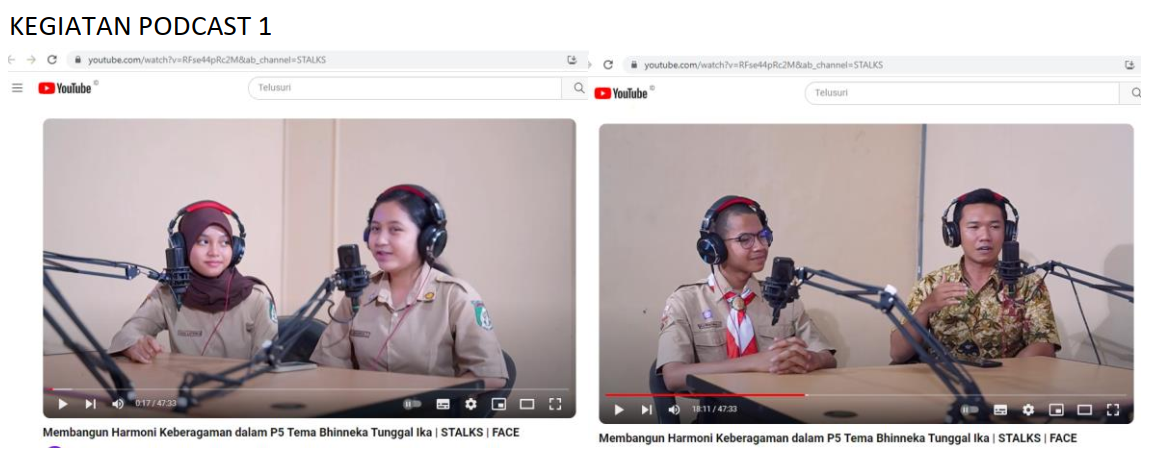1167x458 pixels.
Task: Toggle subtitles in left video player
Action: [x=443, y=404]
